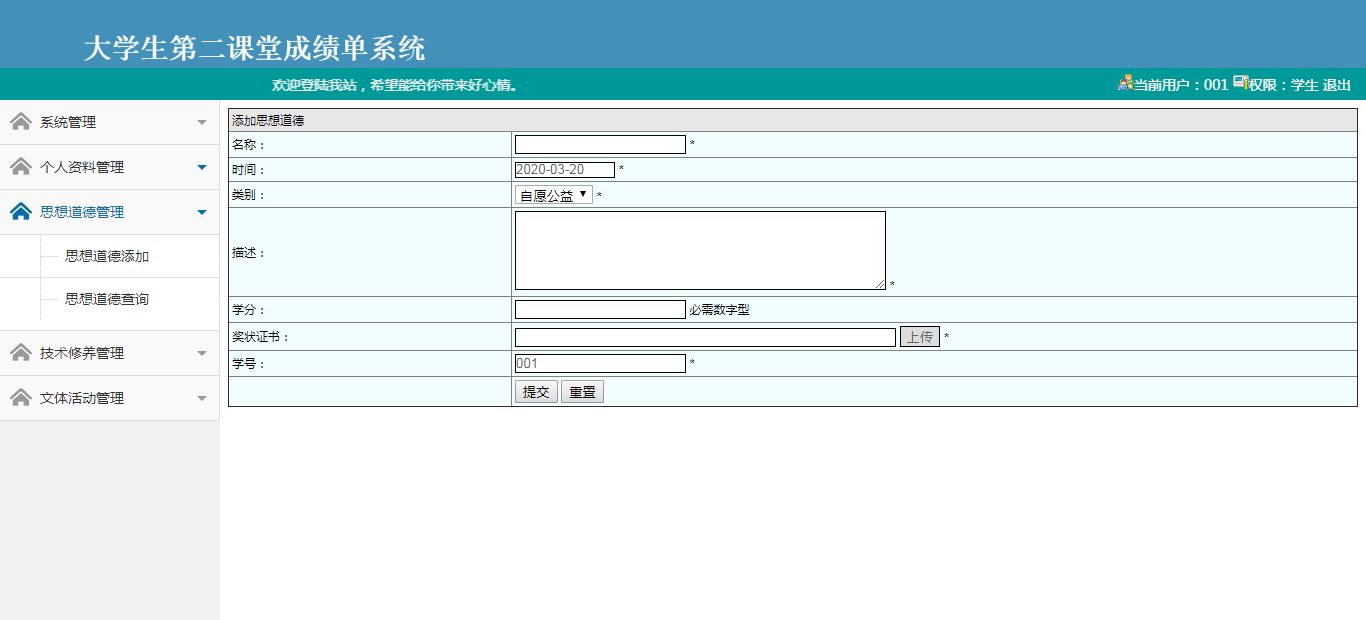Click the 重置 reset button
Viewport: 1366px width, 620px height.
[x=582, y=392]
